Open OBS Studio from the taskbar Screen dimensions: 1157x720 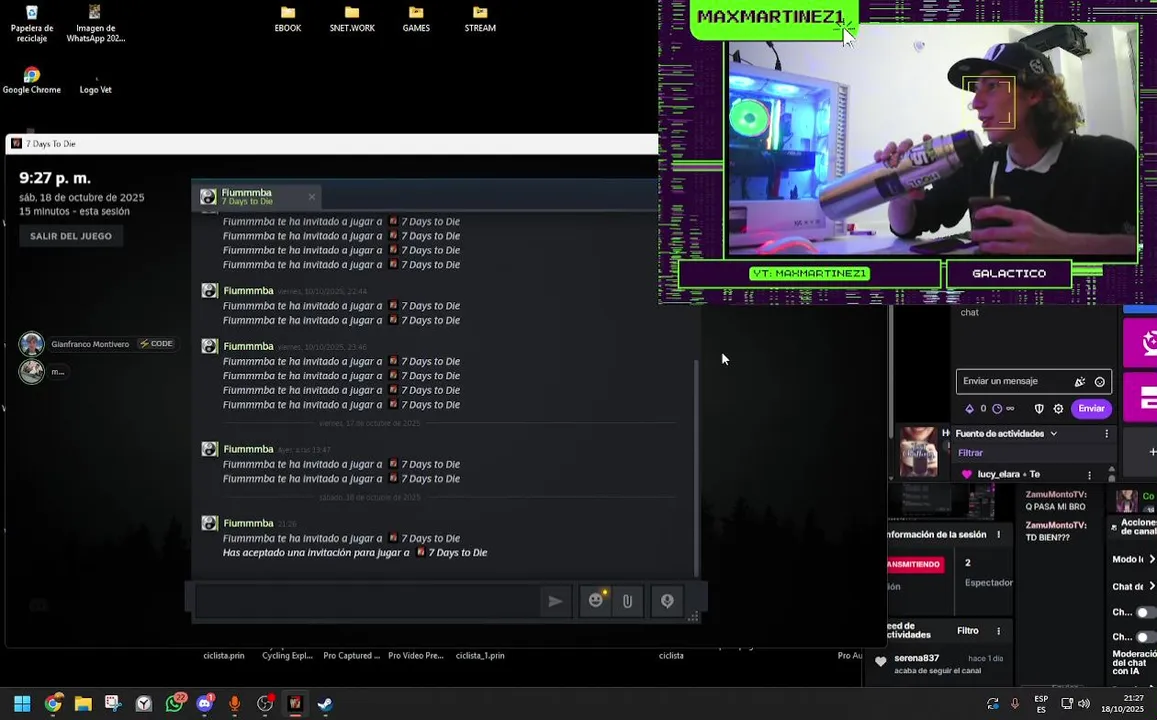pos(265,704)
